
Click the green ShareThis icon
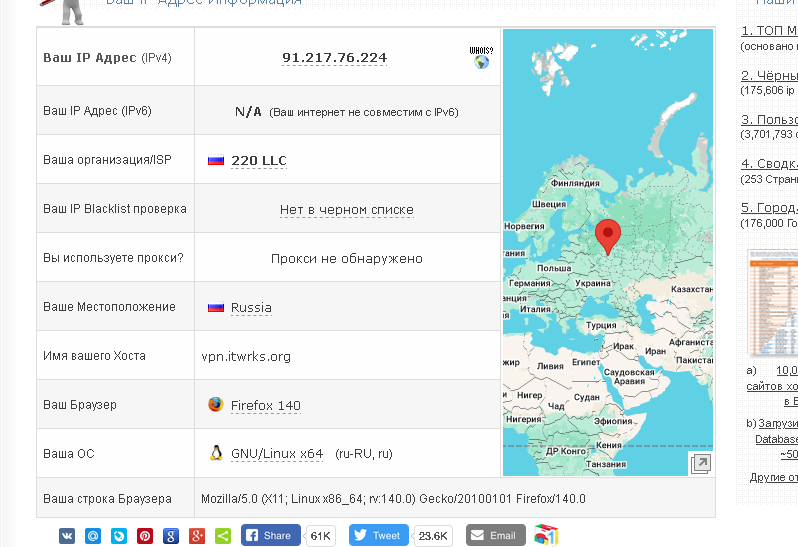pyautogui.click(x=223, y=536)
